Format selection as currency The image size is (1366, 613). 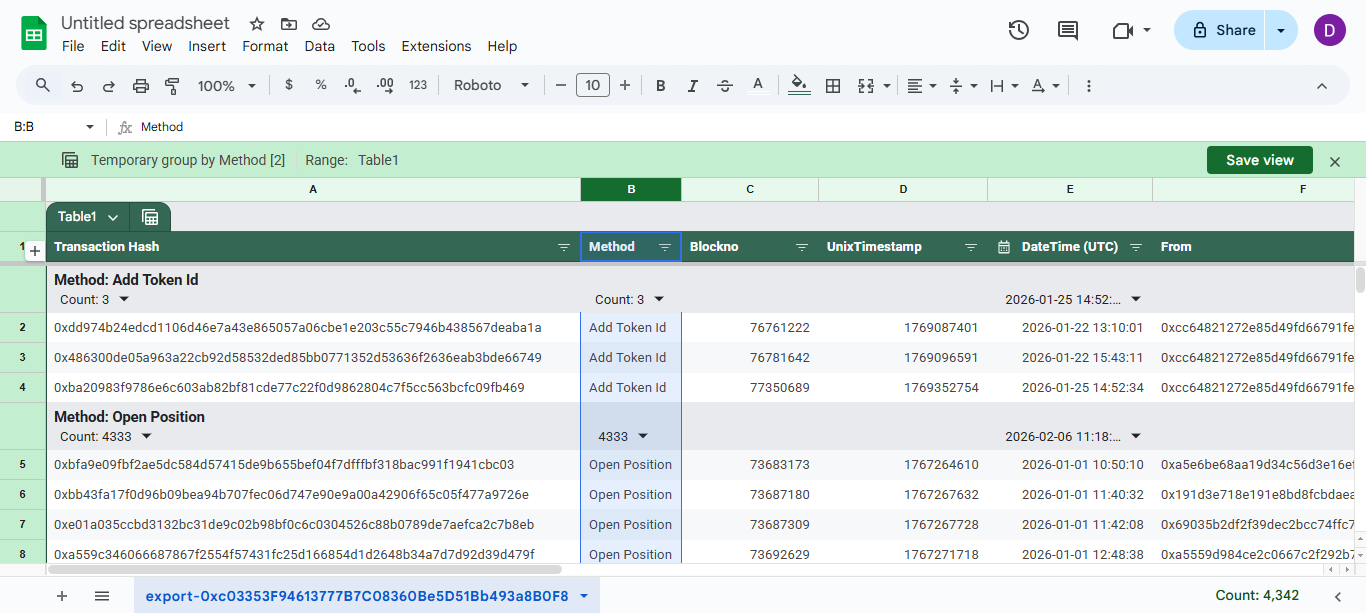(288, 85)
